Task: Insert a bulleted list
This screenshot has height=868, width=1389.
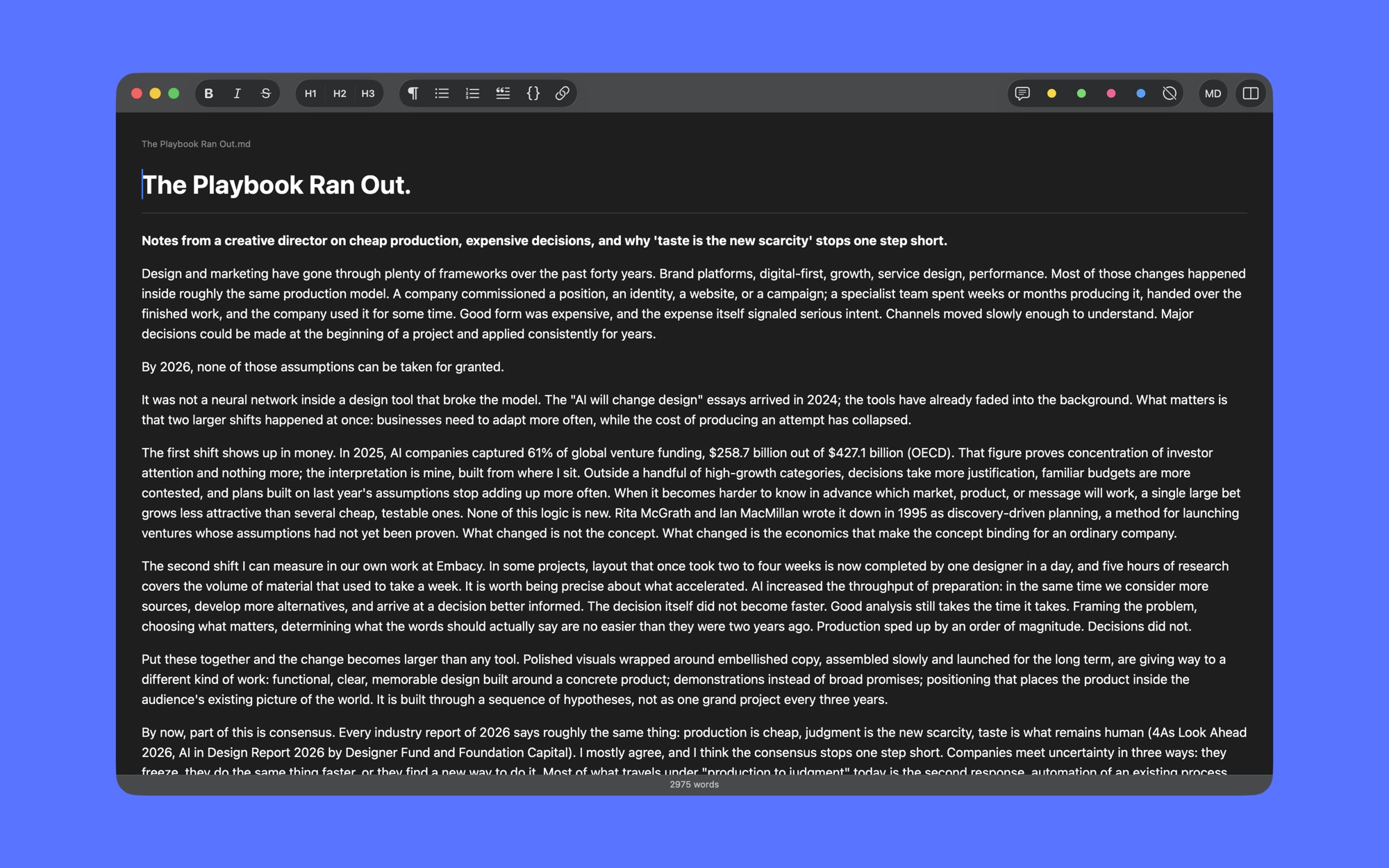Action: coord(442,93)
